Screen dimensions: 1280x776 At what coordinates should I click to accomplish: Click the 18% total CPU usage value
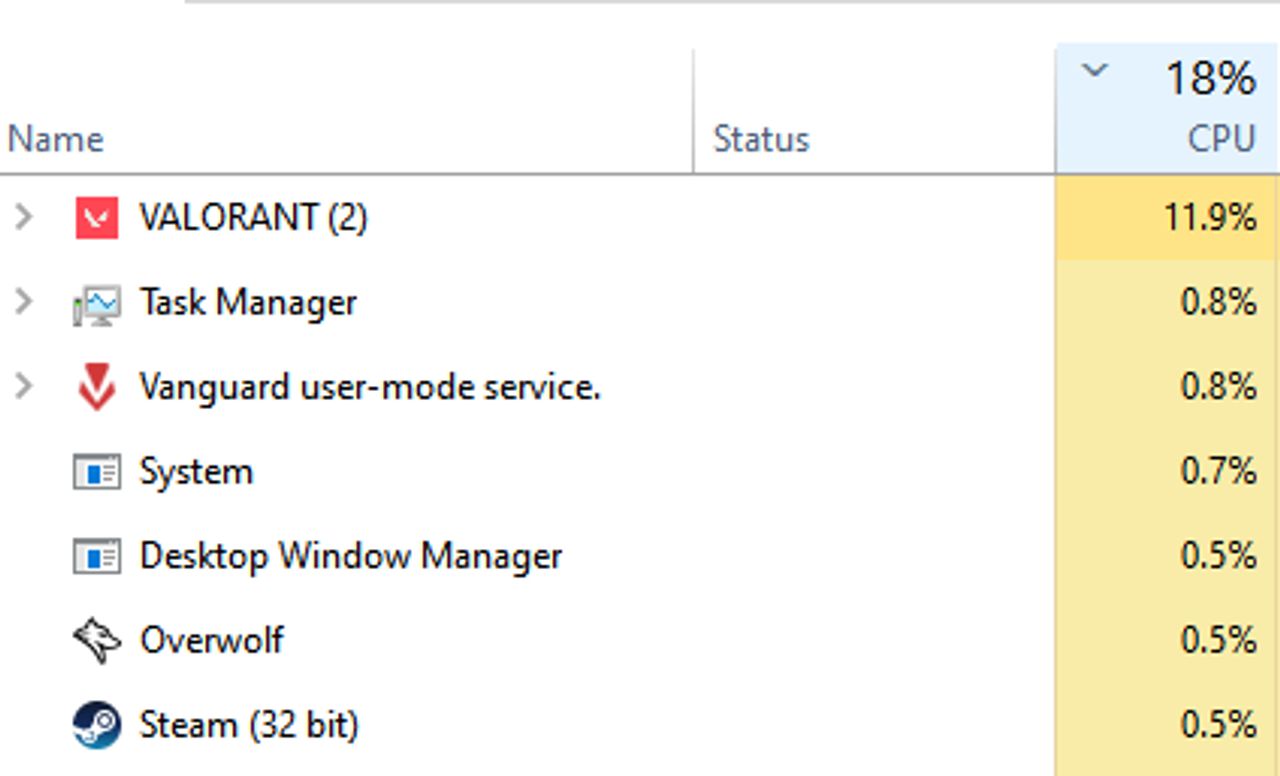[x=1211, y=78]
